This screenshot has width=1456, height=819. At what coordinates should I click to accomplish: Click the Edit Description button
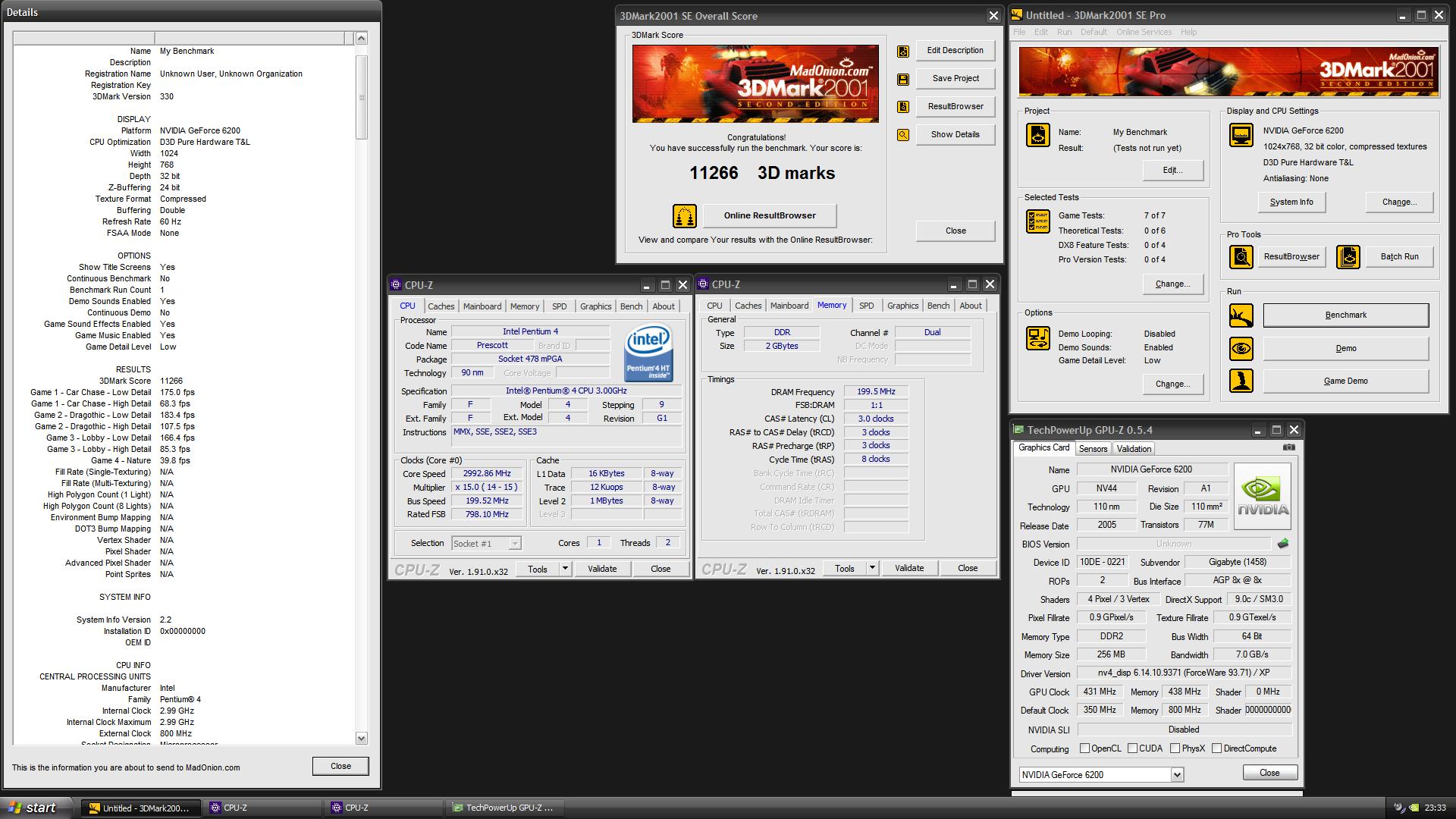955,51
